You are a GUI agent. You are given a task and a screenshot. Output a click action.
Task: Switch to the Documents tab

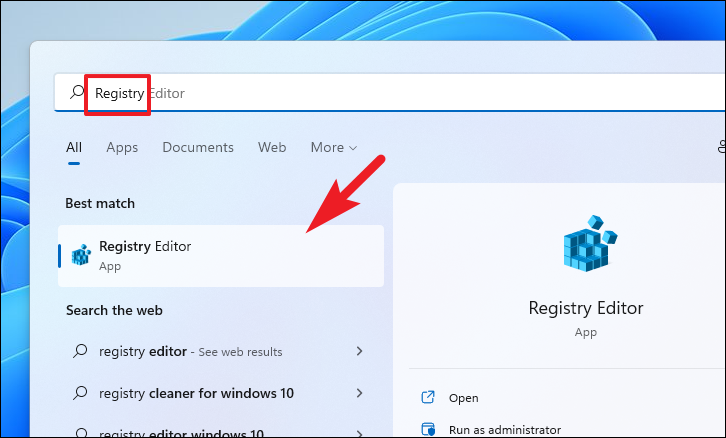pos(198,147)
